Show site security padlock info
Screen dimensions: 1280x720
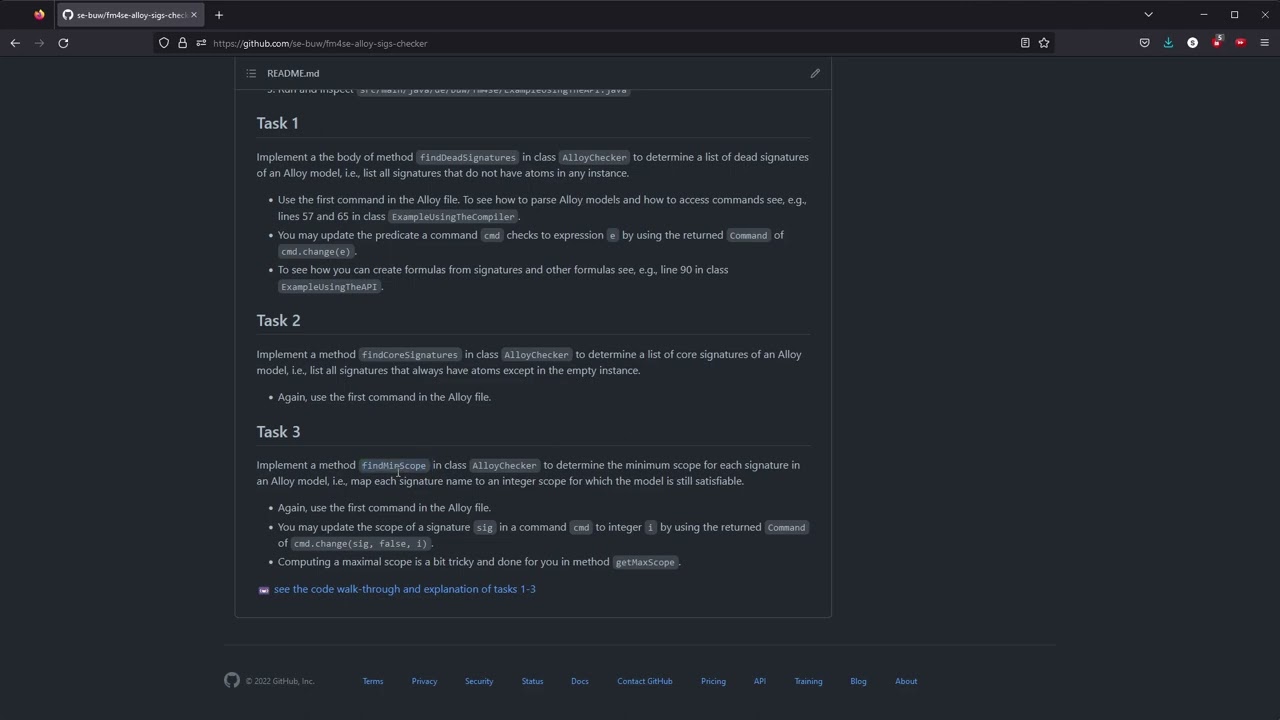pos(182,43)
